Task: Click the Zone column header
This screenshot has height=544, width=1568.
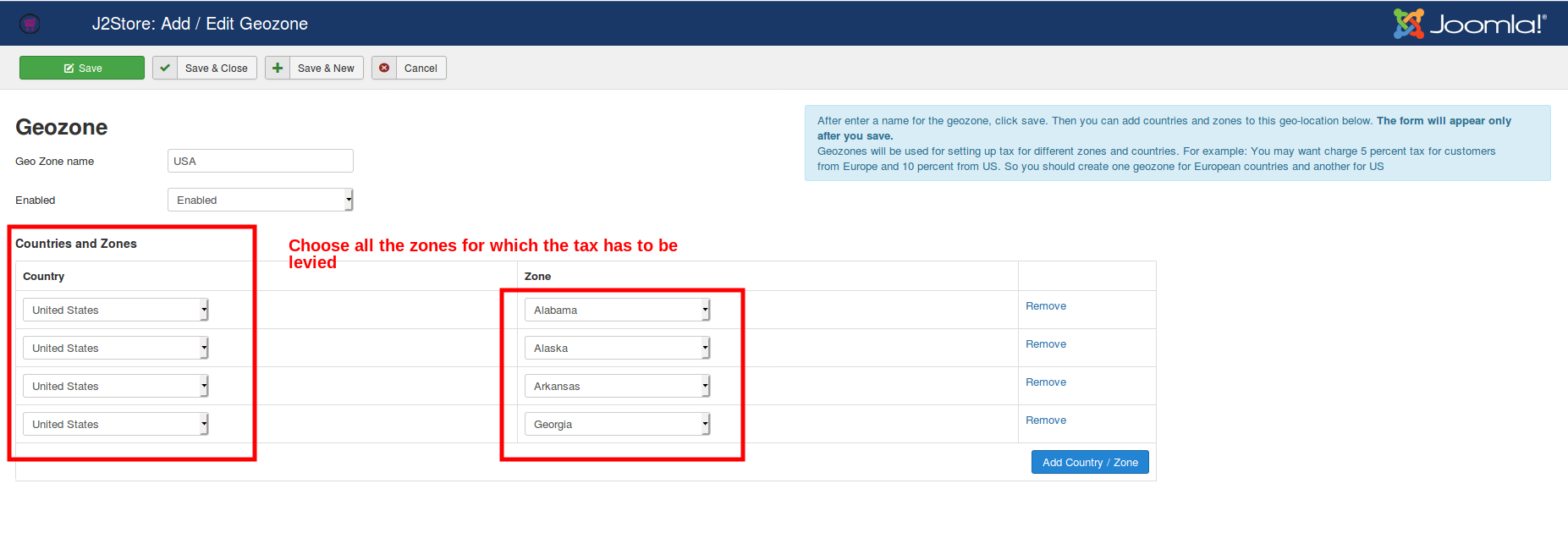Action: [x=537, y=277]
